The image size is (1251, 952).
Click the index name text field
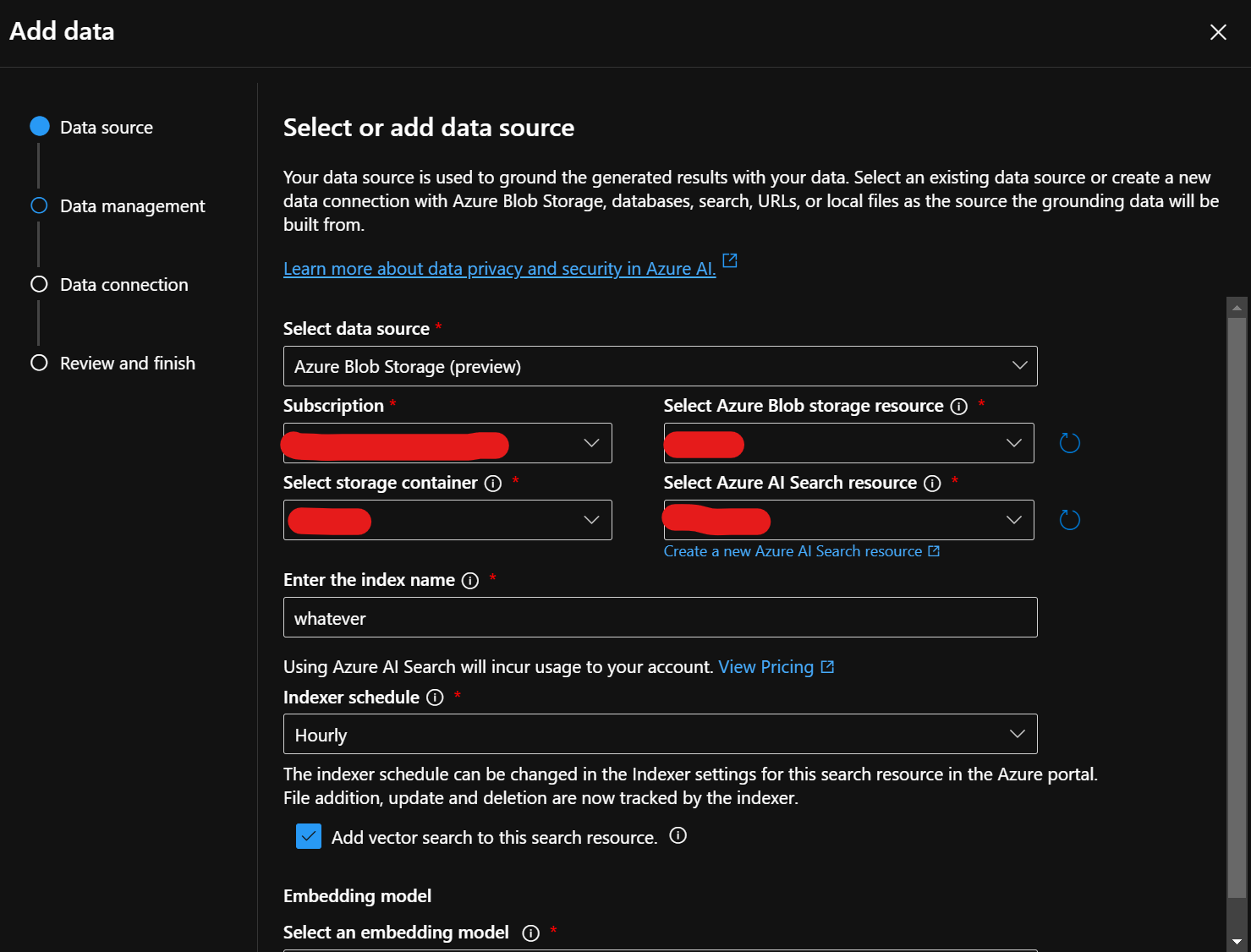click(660, 618)
